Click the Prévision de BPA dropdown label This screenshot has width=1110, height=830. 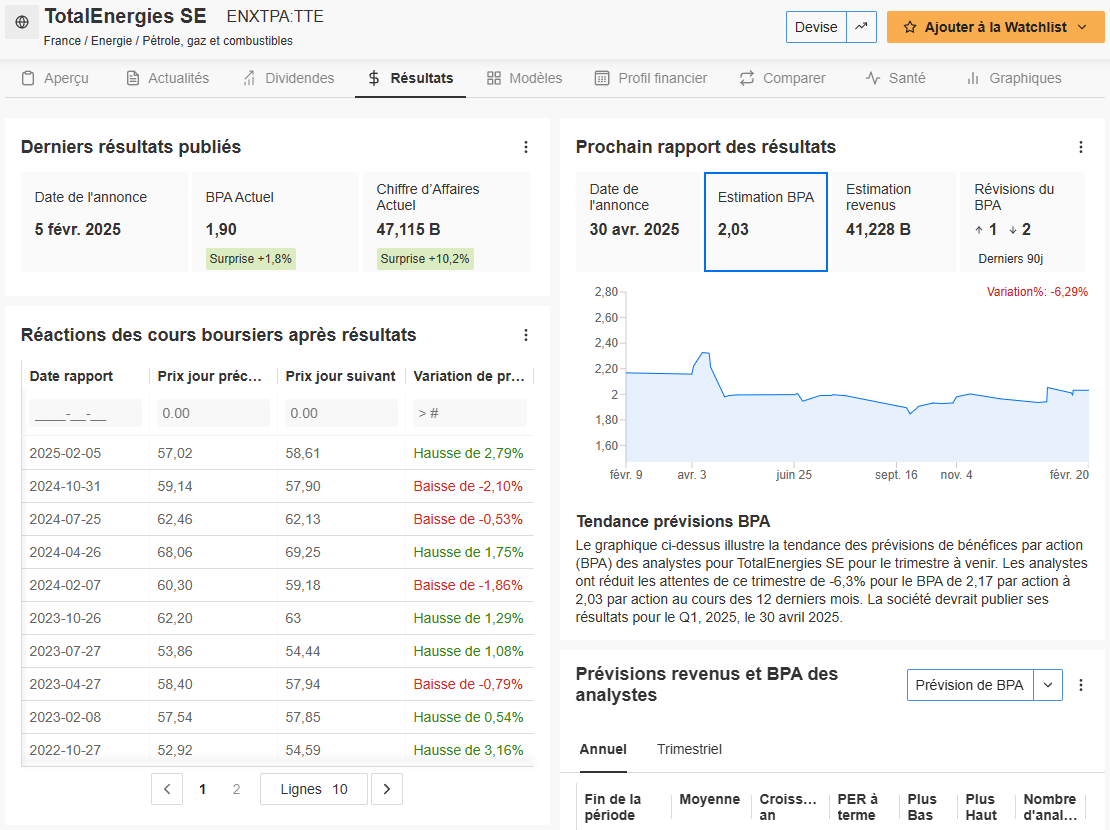pyautogui.click(x=970, y=685)
